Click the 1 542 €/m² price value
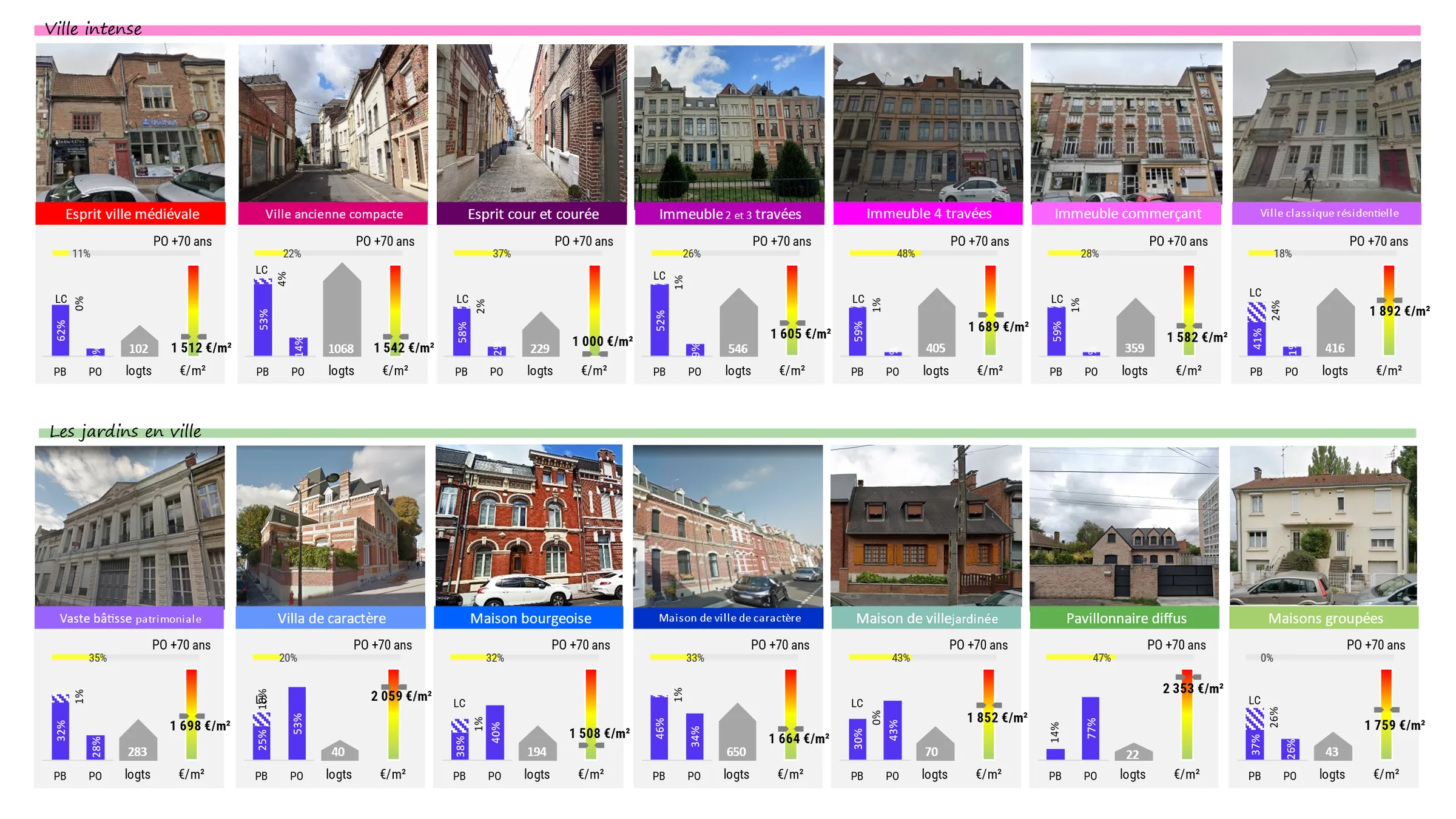1456x819 pixels. coord(403,348)
